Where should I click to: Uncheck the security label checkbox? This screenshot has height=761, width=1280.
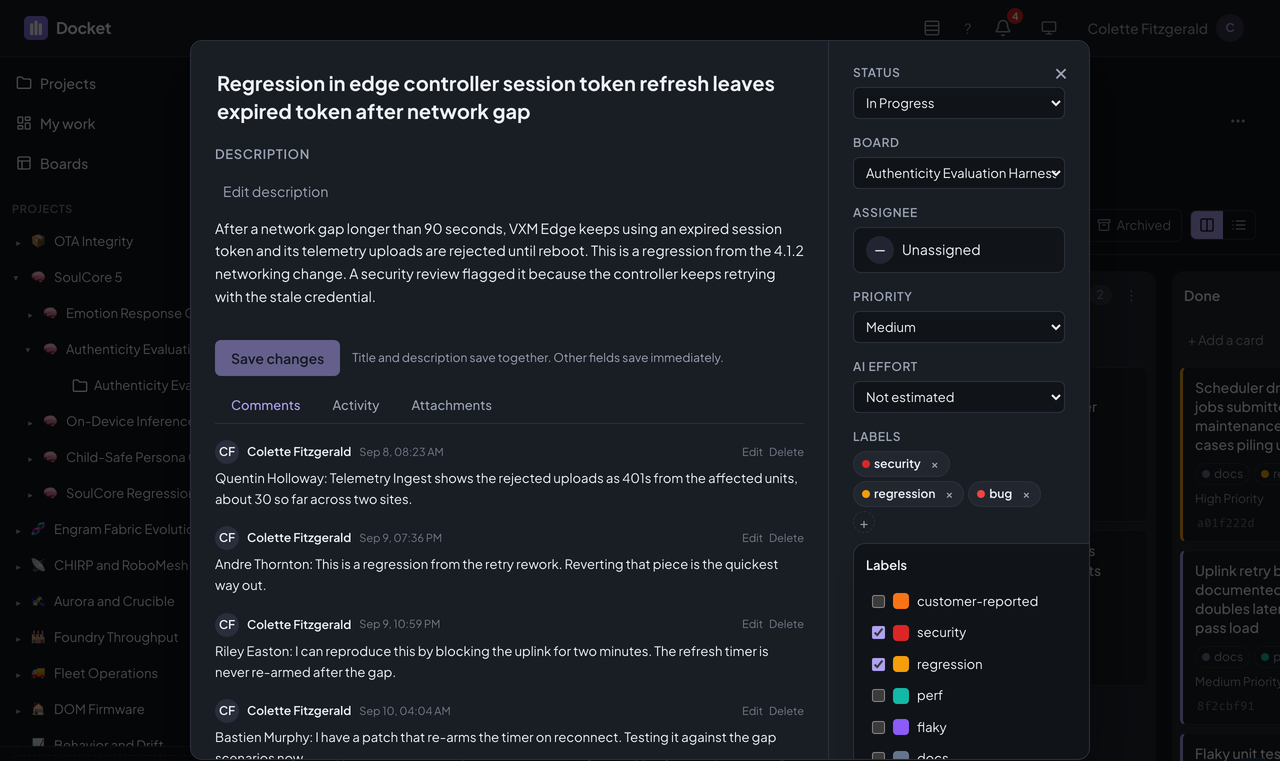[878, 632]
